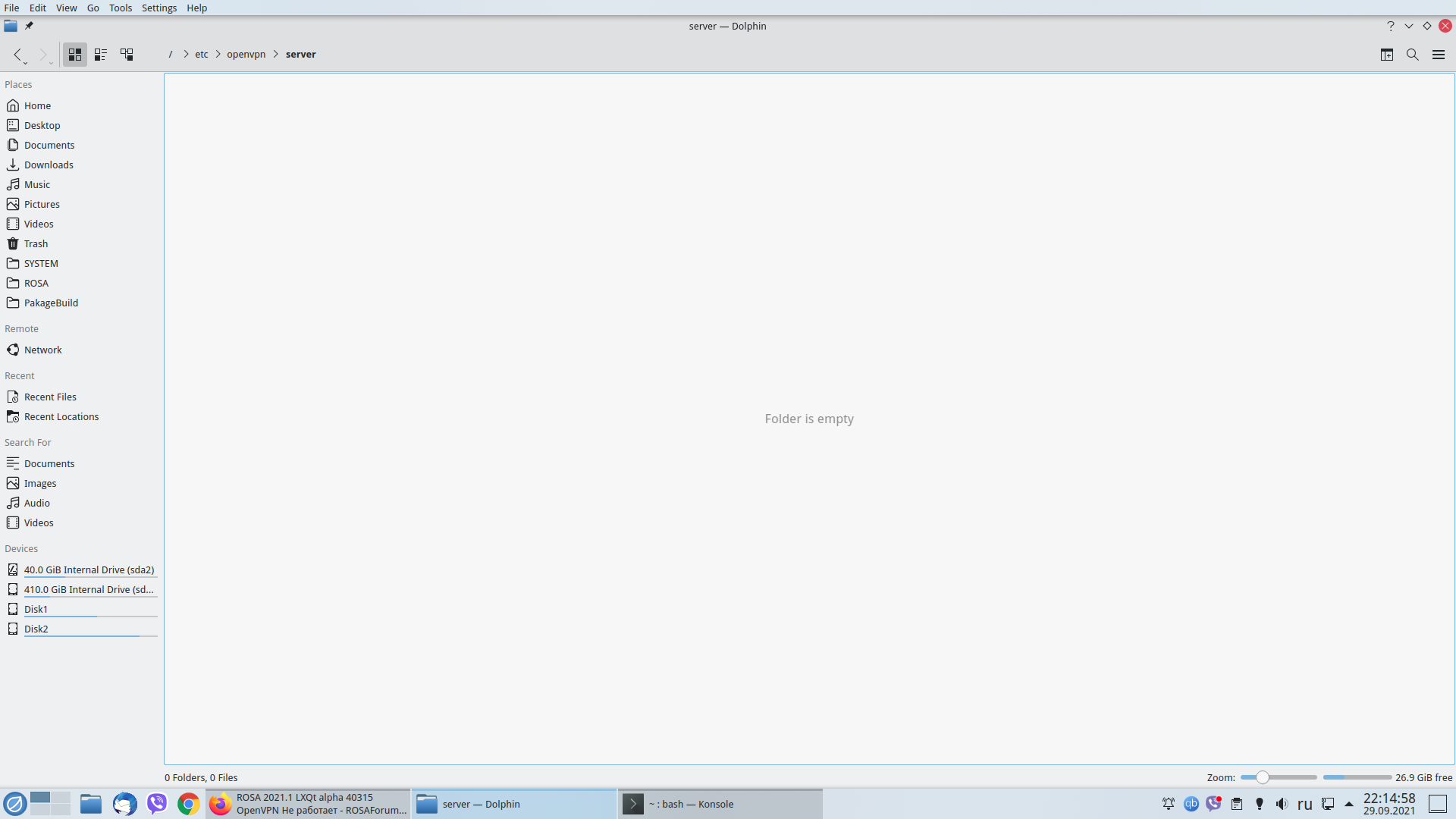Switch to Details tree view mode

[127, 55]
